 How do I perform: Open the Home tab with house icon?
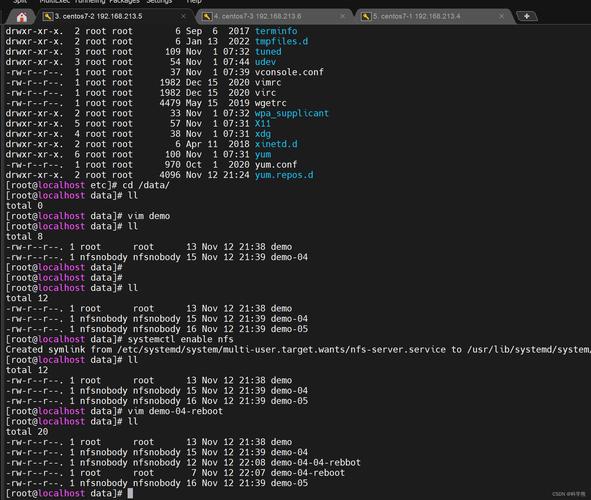click(x=21, y=17)
